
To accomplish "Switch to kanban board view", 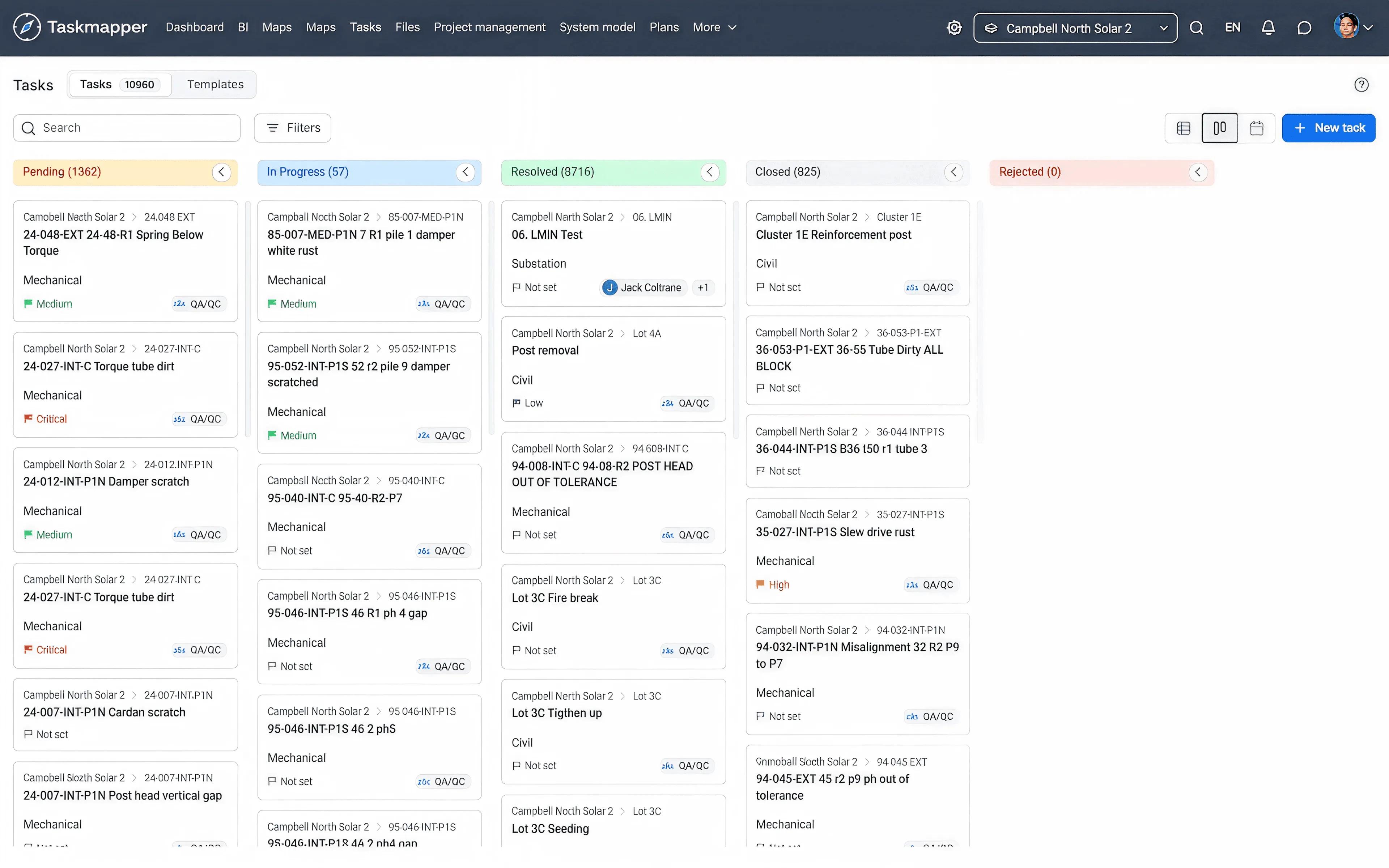I will [x=1220, y=128].
